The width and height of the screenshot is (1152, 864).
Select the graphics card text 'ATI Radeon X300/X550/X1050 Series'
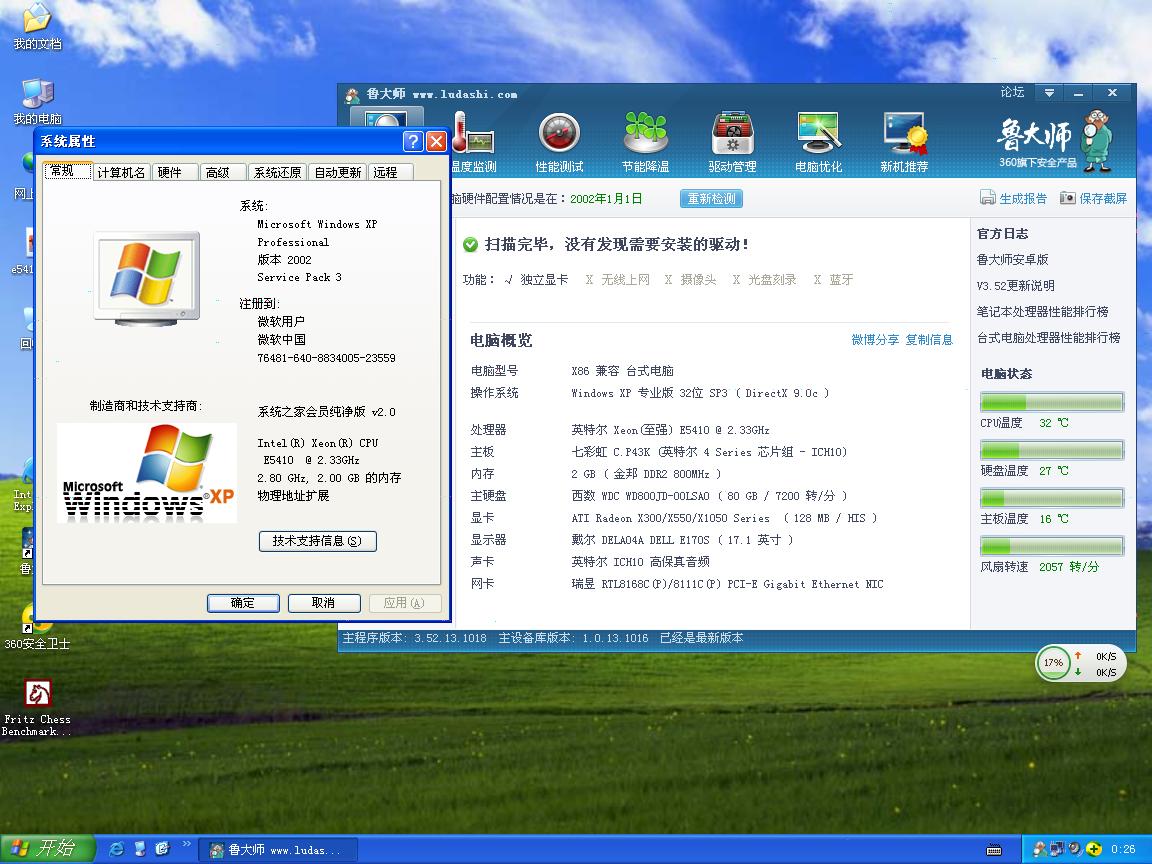(x=670, y=518)
